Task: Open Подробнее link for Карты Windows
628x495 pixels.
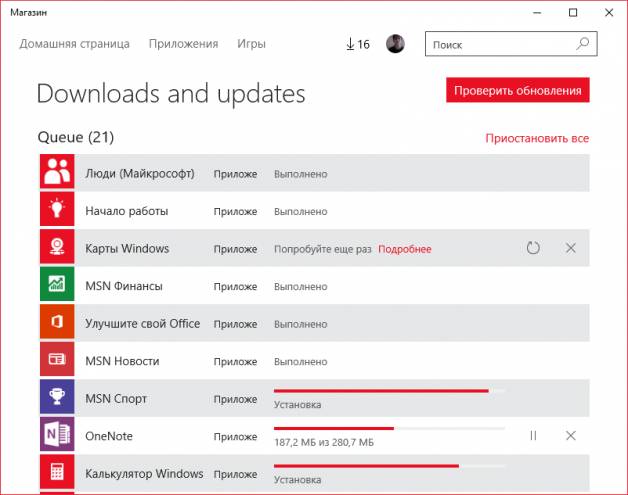Action: [x=405, y=249]
